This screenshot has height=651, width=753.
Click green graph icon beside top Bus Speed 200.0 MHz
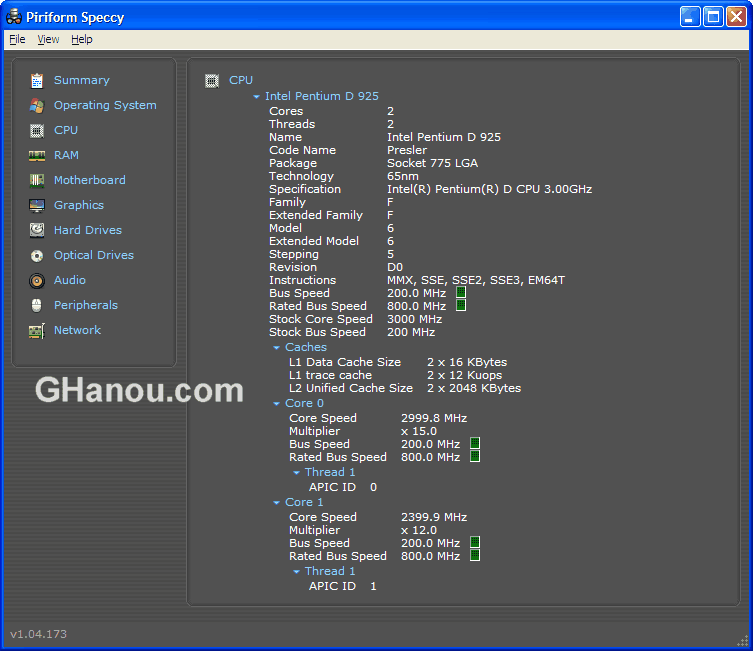click(461, 292)
